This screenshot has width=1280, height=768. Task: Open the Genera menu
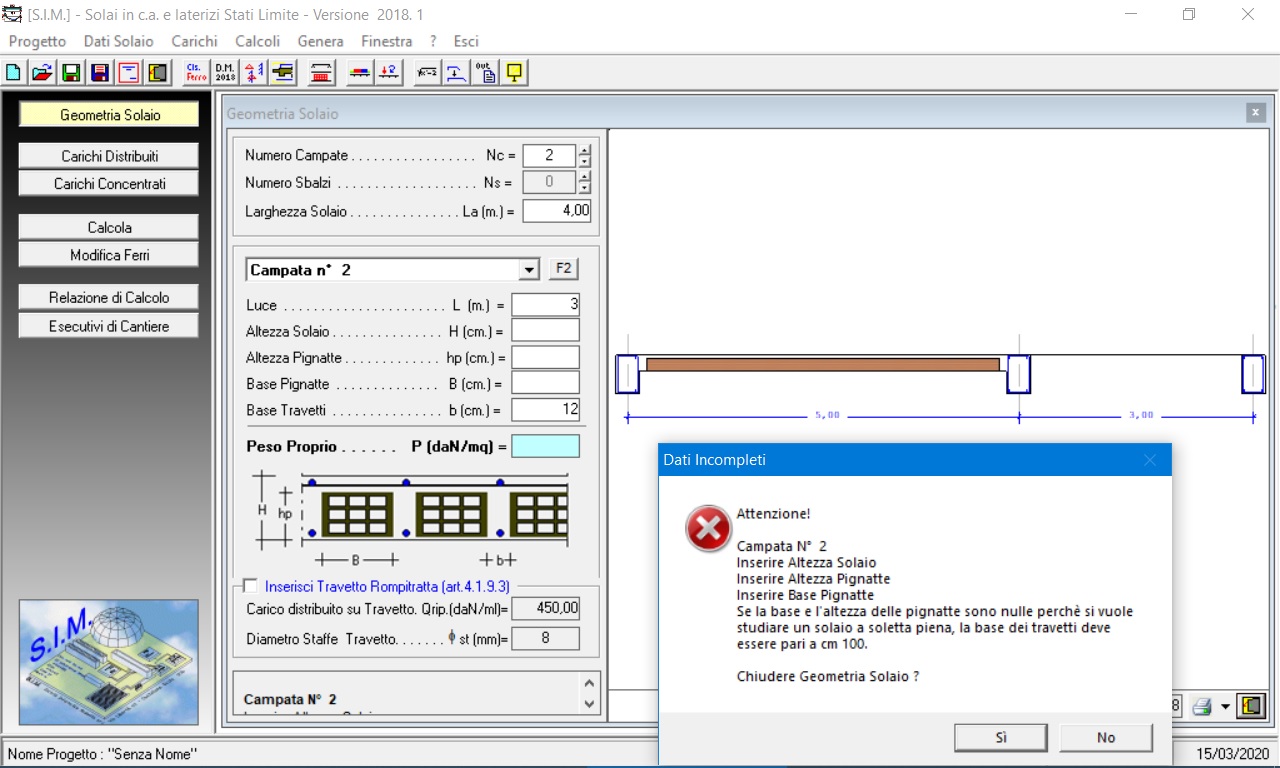point(320,41)
